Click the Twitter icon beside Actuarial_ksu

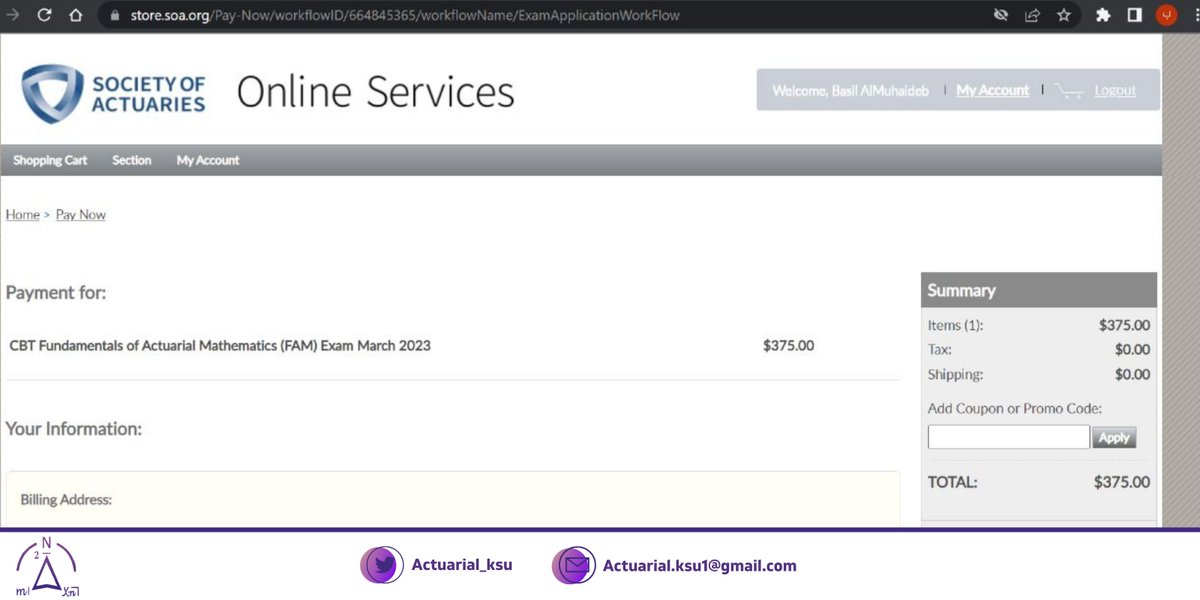click(381, 565)
